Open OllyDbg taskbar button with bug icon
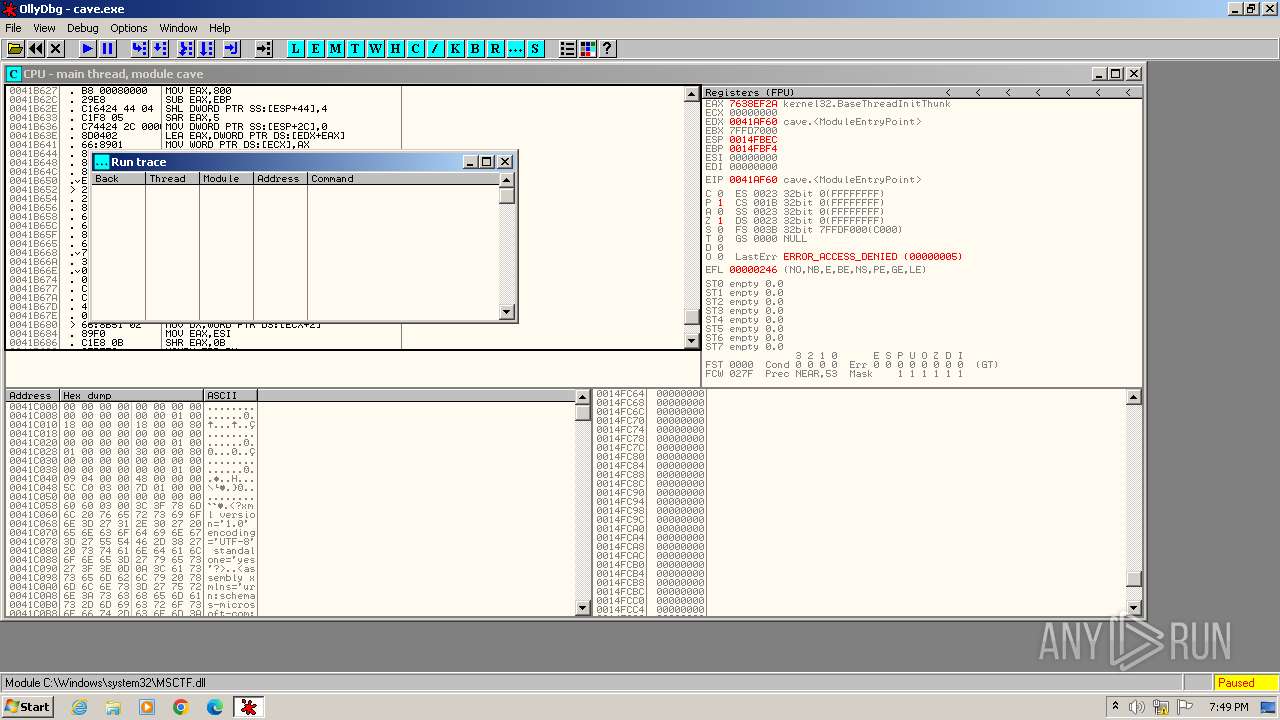The image size is (1280, 720). [x=248, y=707]
